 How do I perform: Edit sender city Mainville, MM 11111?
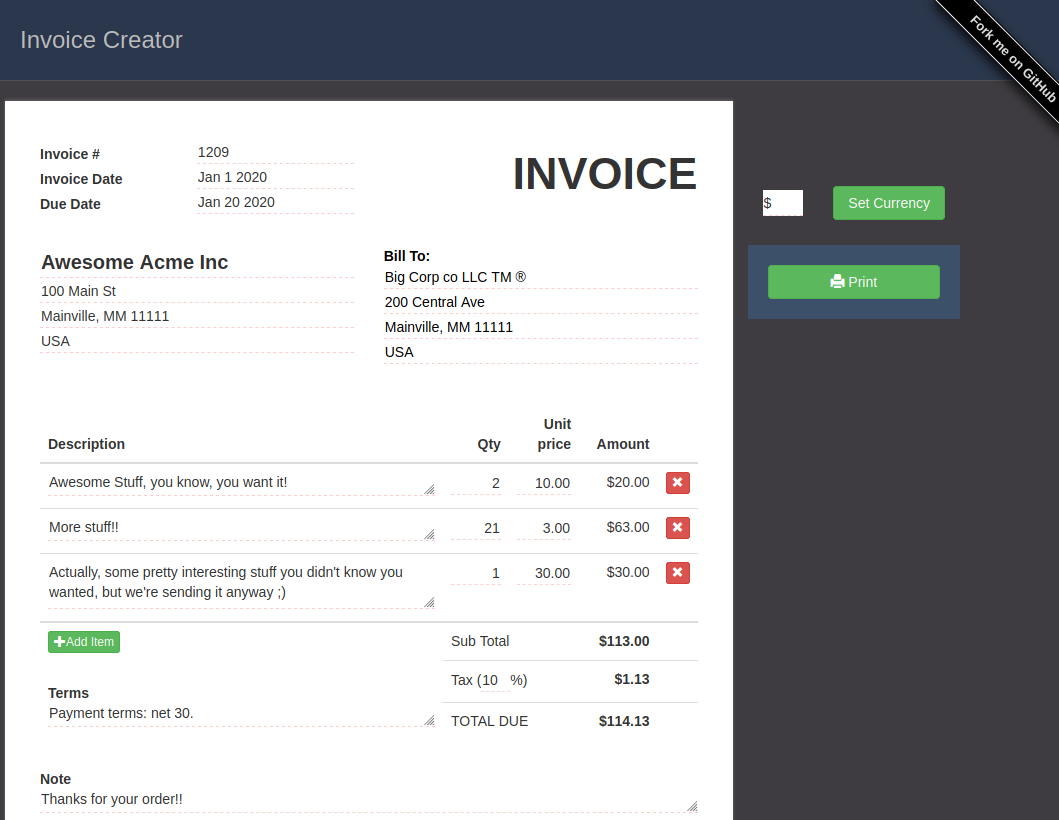click(197, 316)
